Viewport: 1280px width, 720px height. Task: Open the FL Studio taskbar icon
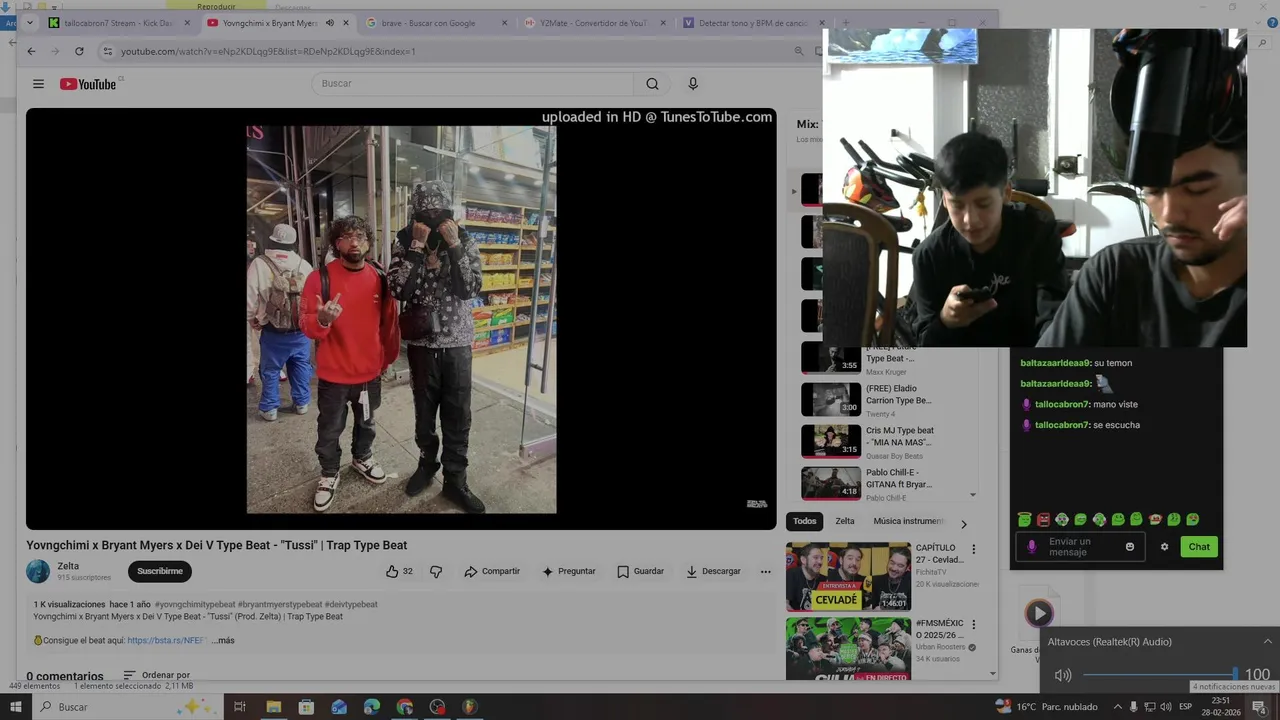pos(470,707)
